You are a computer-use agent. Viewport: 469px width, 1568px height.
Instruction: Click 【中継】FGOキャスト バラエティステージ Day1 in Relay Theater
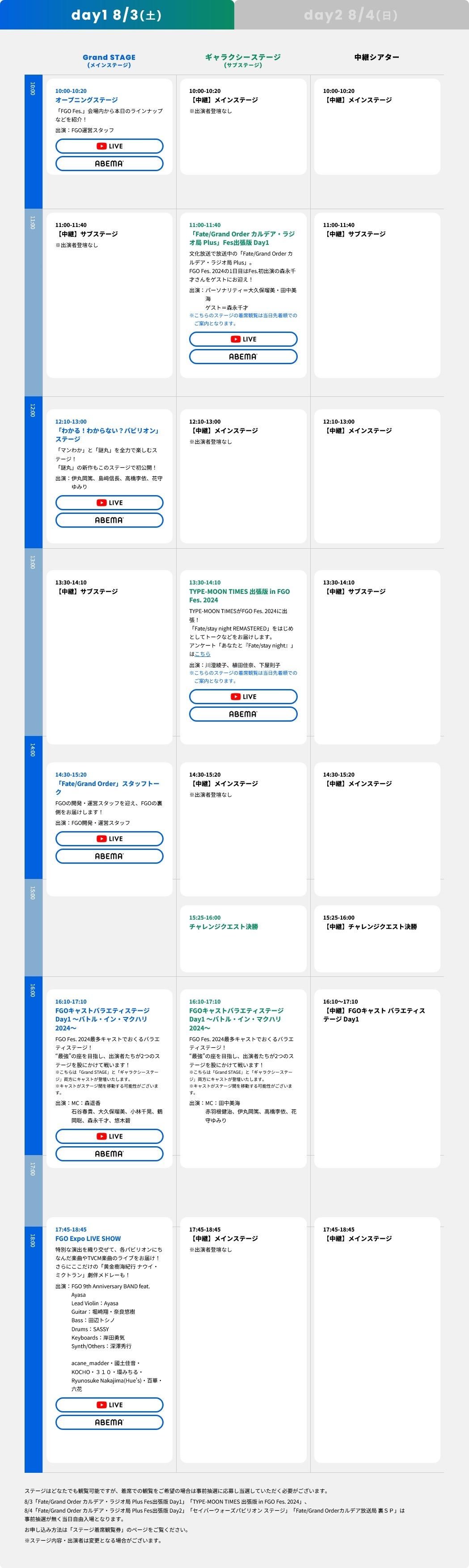pyautogui.click(x=374, y=1015)
